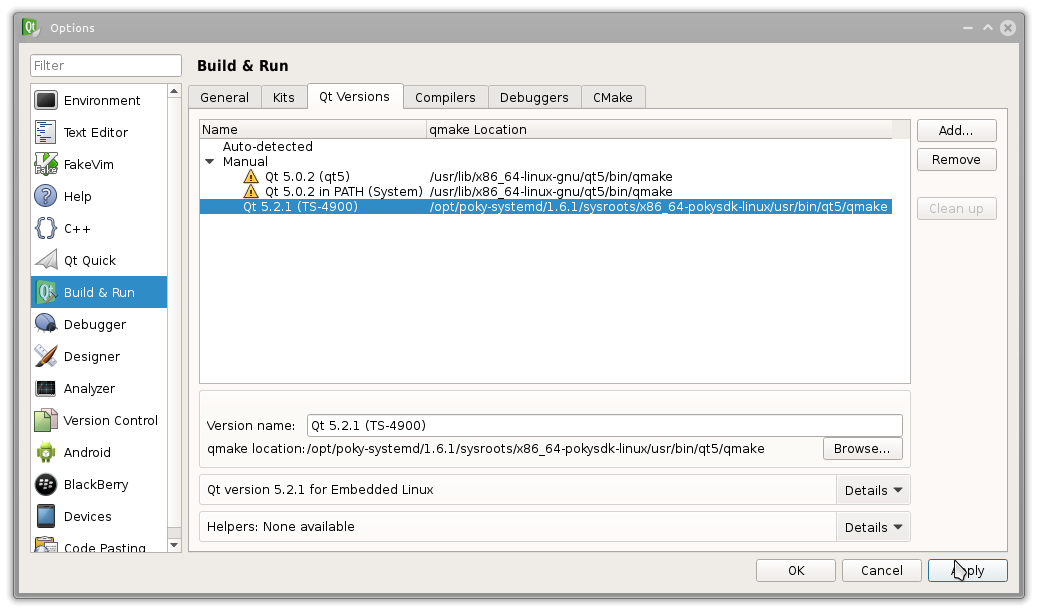Click the Cancel button

pyautogui.click(x=881, y=570)
